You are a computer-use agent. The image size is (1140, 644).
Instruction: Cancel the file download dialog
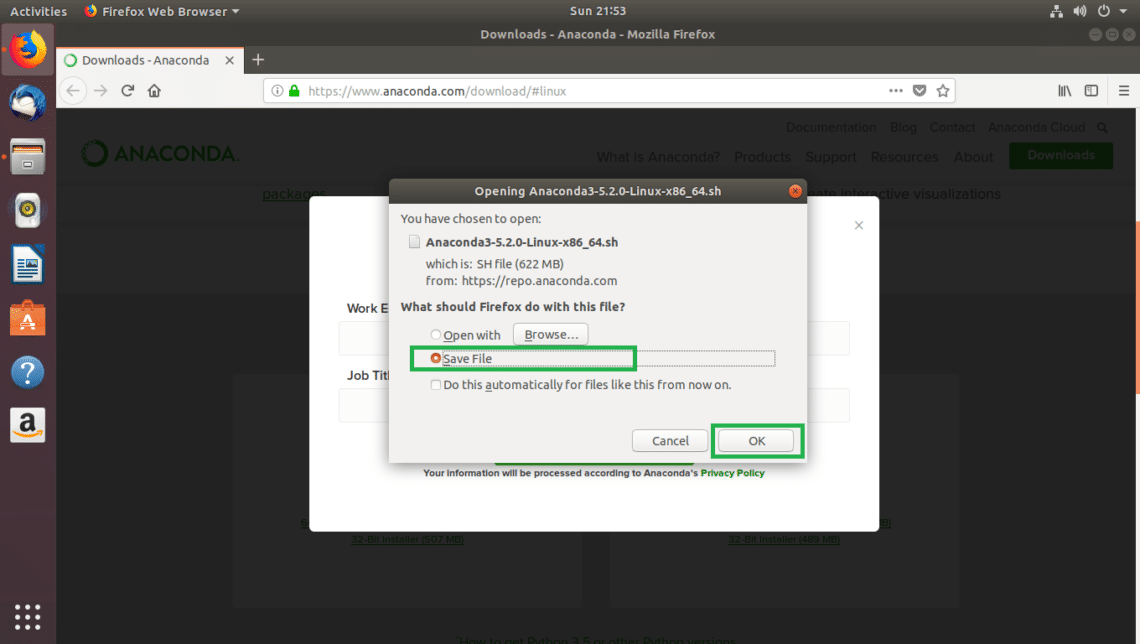670,440
